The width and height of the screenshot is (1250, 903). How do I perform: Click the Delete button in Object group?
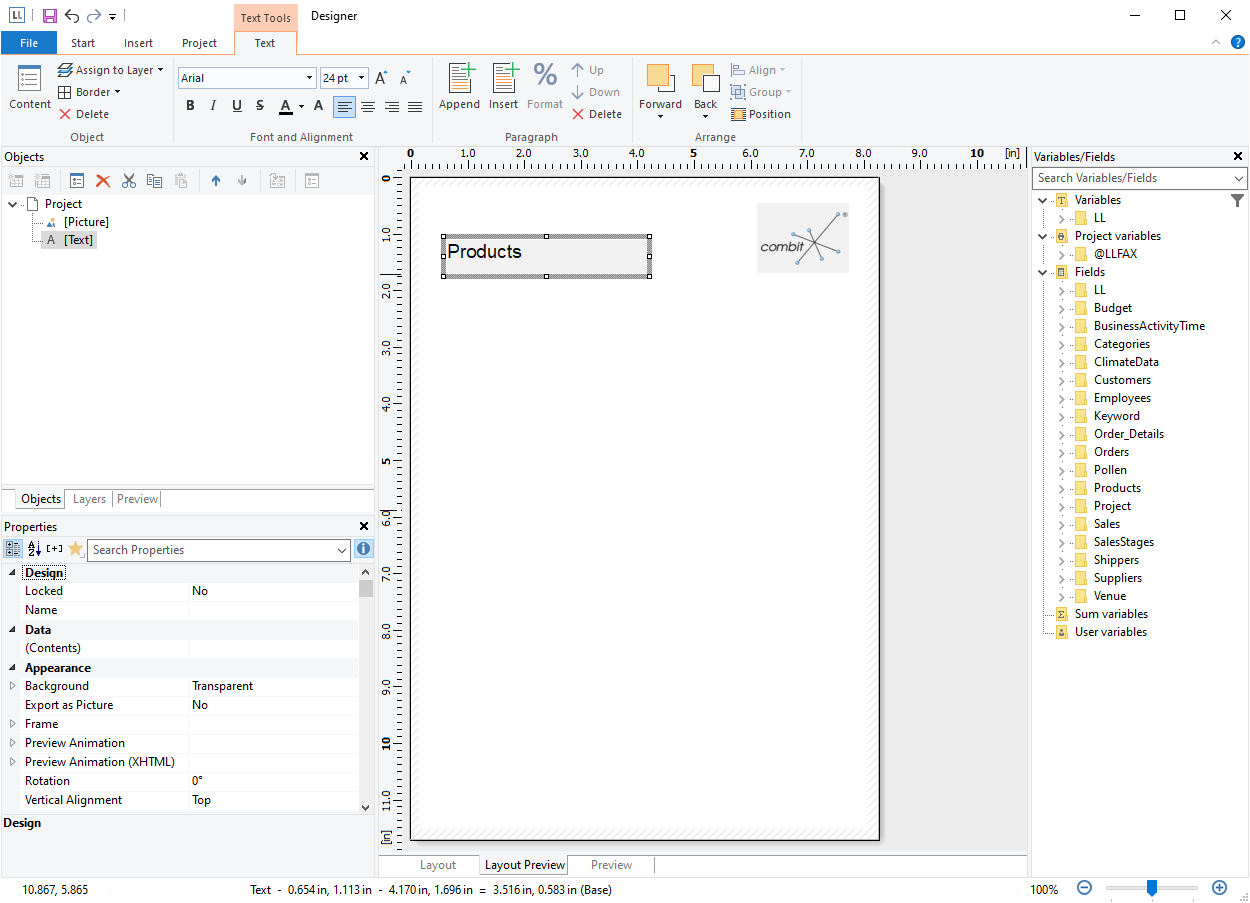point(84,114)
